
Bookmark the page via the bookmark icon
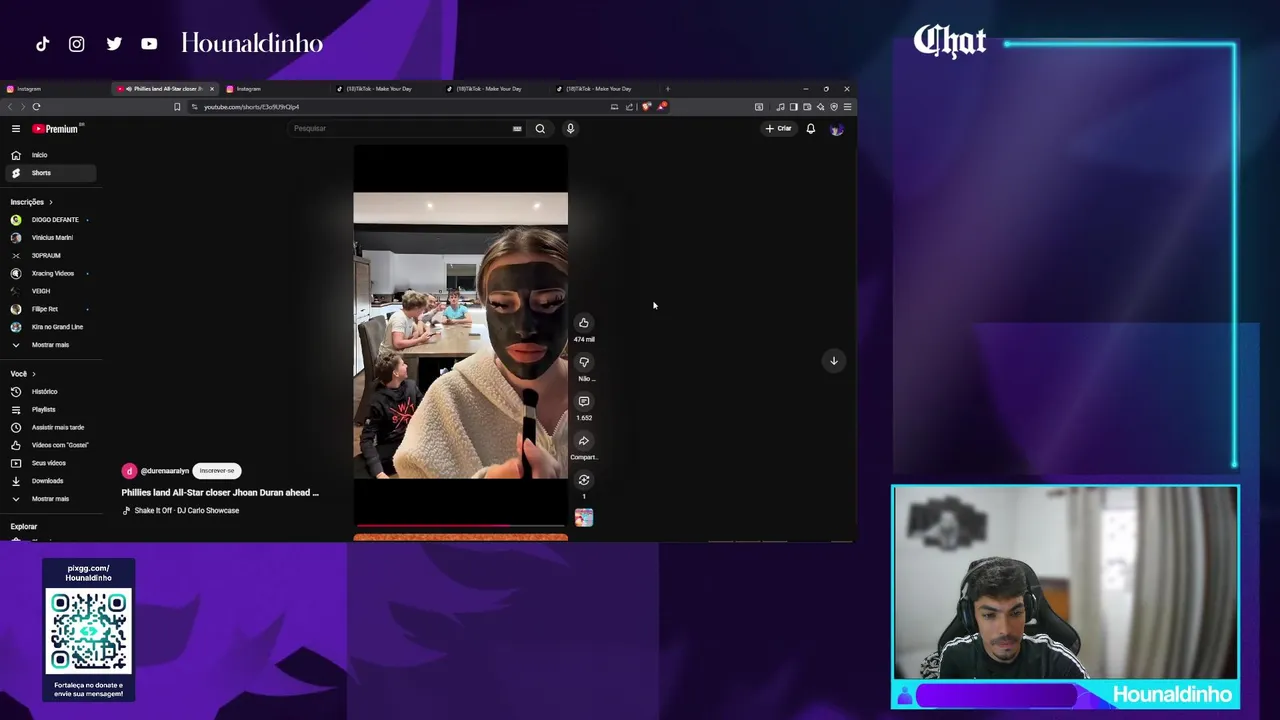(x=177, y=107)
